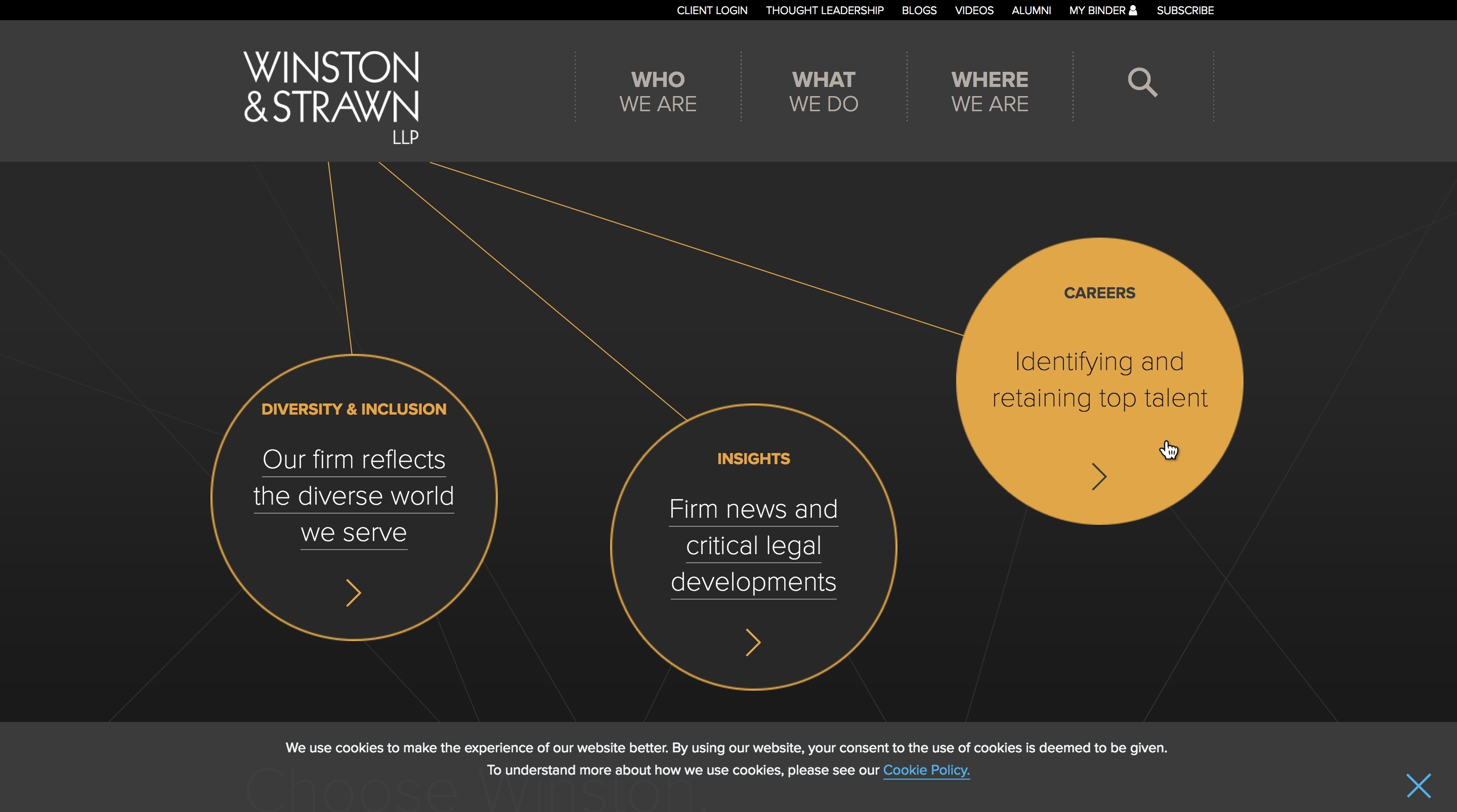Image resolution: width=1457 pixels, height=812 pixels.
Task: Close the cookie notice banner
Action: tap(1419, 785)
